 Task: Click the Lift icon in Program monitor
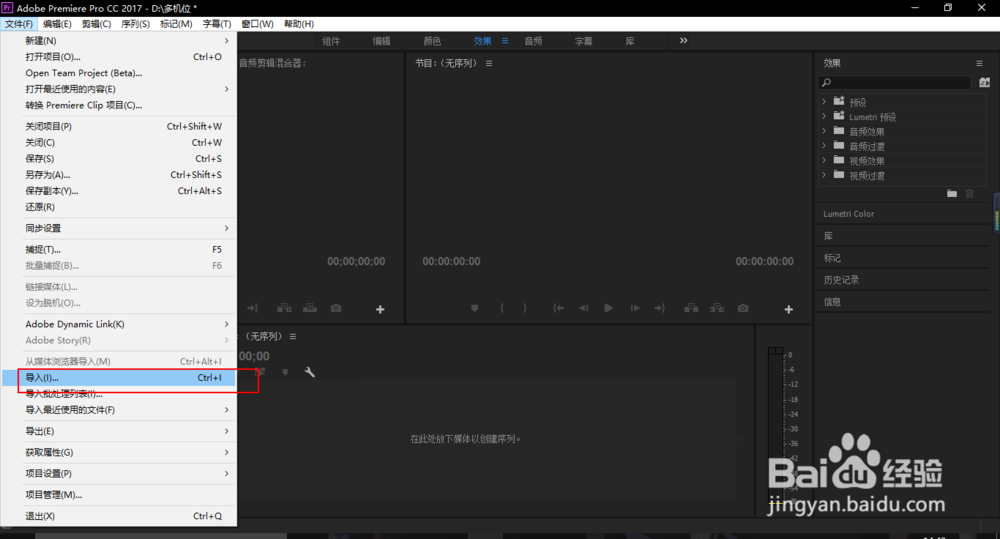click(691, 308)
